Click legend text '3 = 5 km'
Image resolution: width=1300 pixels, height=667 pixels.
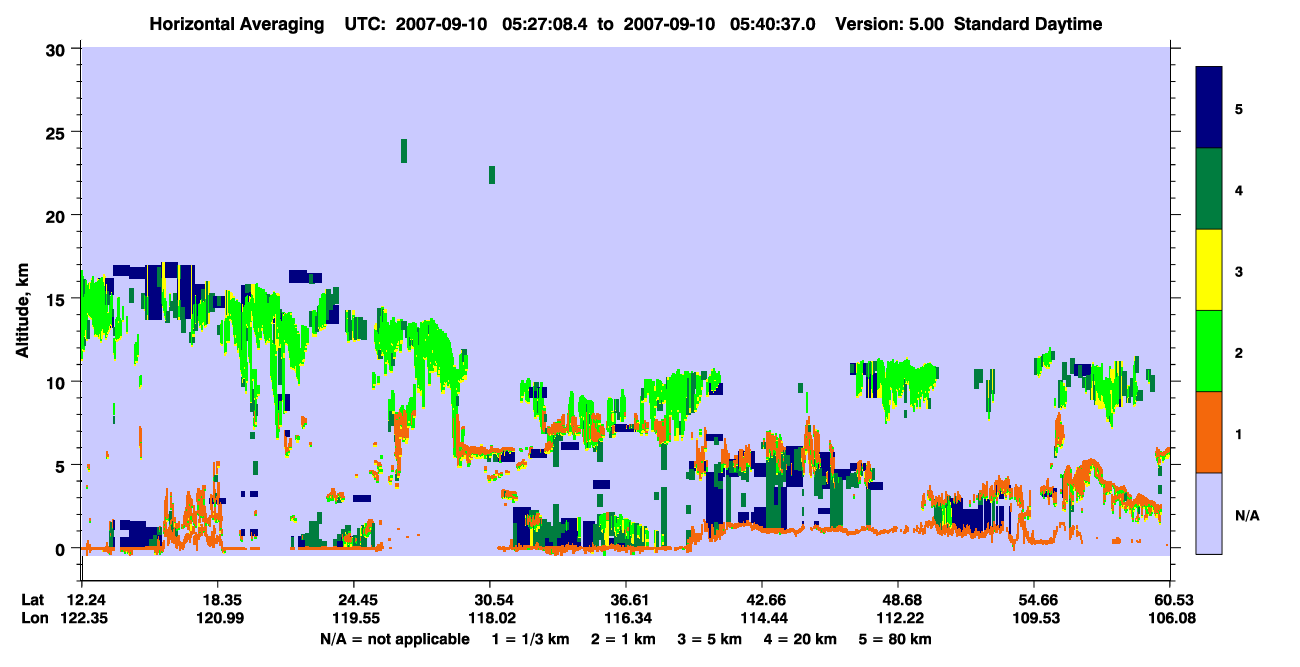tap(710, 639)
